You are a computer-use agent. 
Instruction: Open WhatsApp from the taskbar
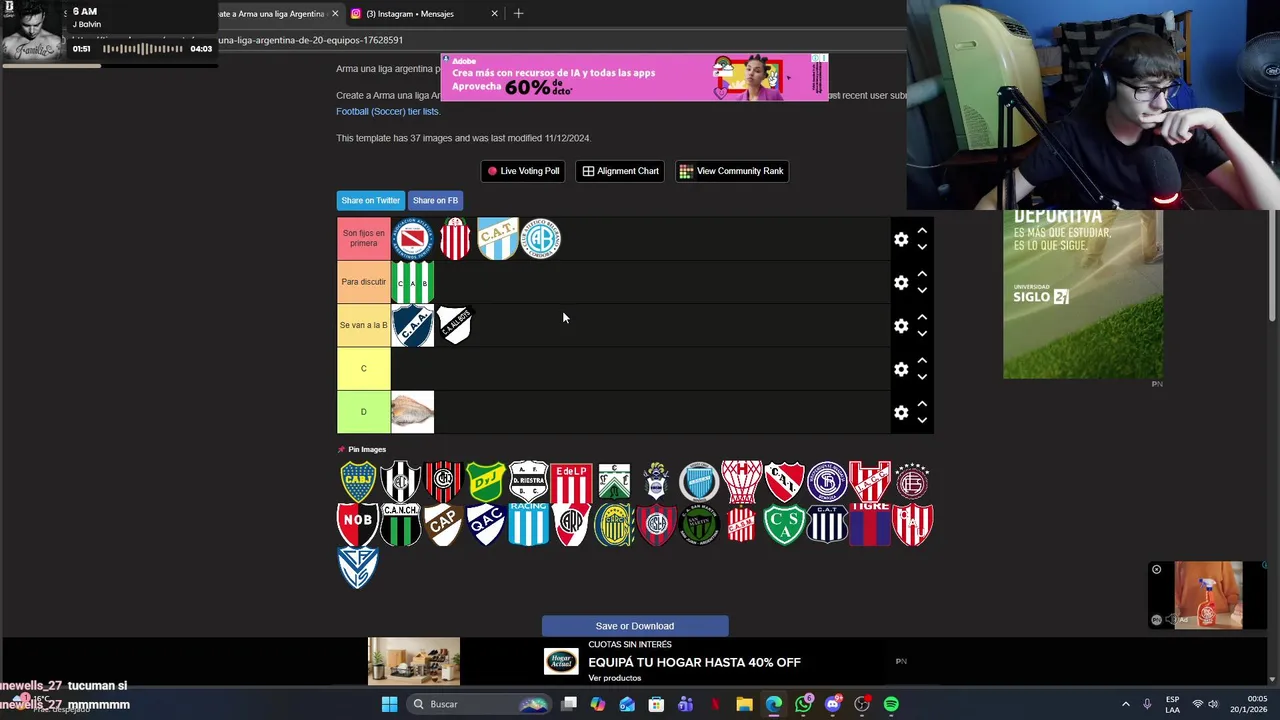804,704
